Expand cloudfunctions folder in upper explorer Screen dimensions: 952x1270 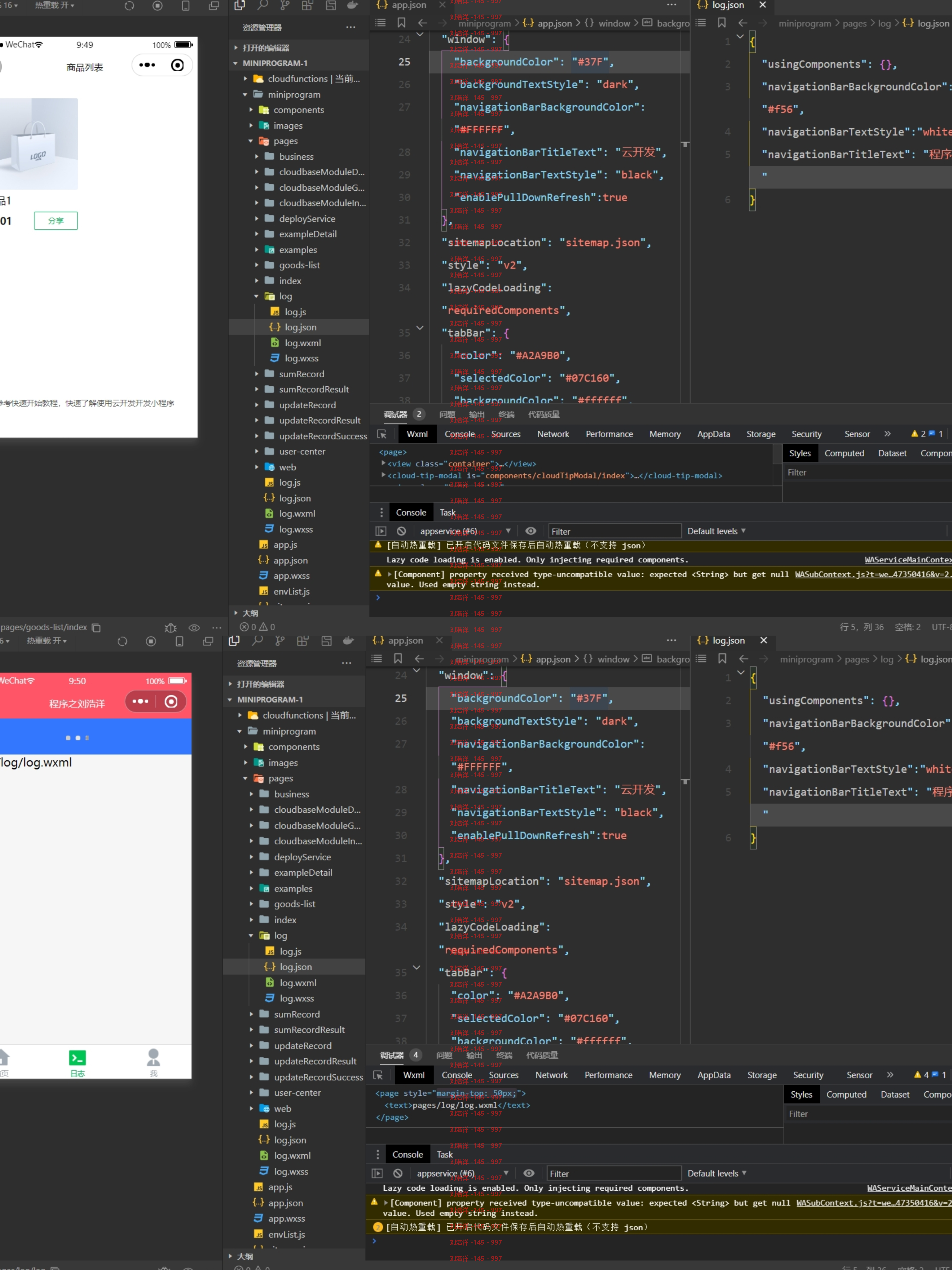[x=245, y=79]
